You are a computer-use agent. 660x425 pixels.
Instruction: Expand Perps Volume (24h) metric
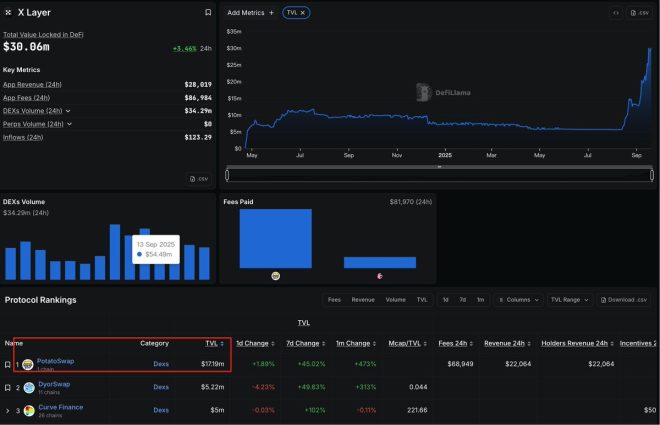pos(69,124)
